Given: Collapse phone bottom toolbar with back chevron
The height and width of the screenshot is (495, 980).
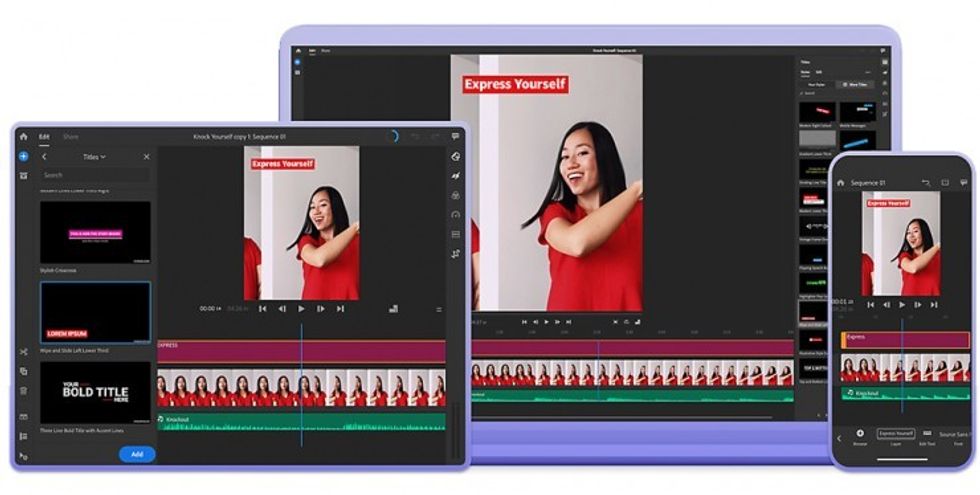Looking at the screenshot, I should tap(839, 438).
